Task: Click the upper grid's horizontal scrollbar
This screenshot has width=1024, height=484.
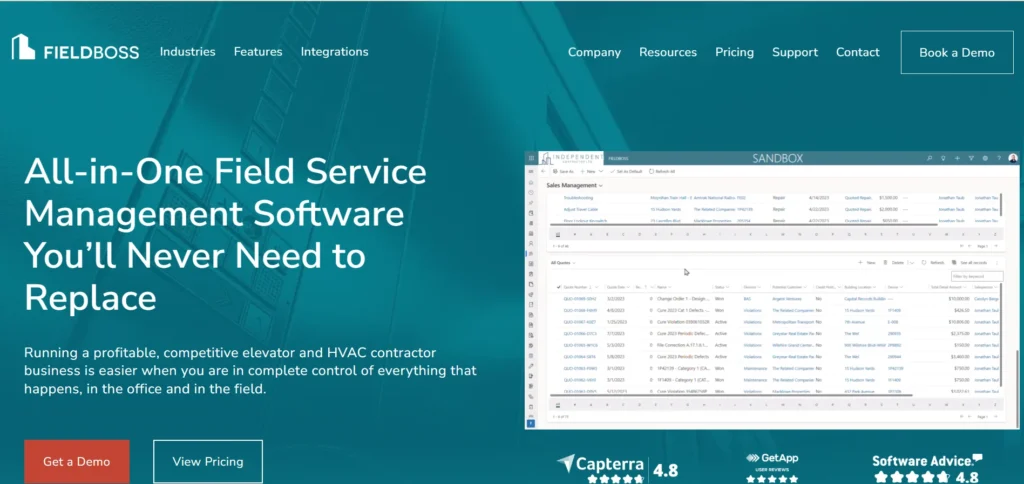Action: click(744, 225)
